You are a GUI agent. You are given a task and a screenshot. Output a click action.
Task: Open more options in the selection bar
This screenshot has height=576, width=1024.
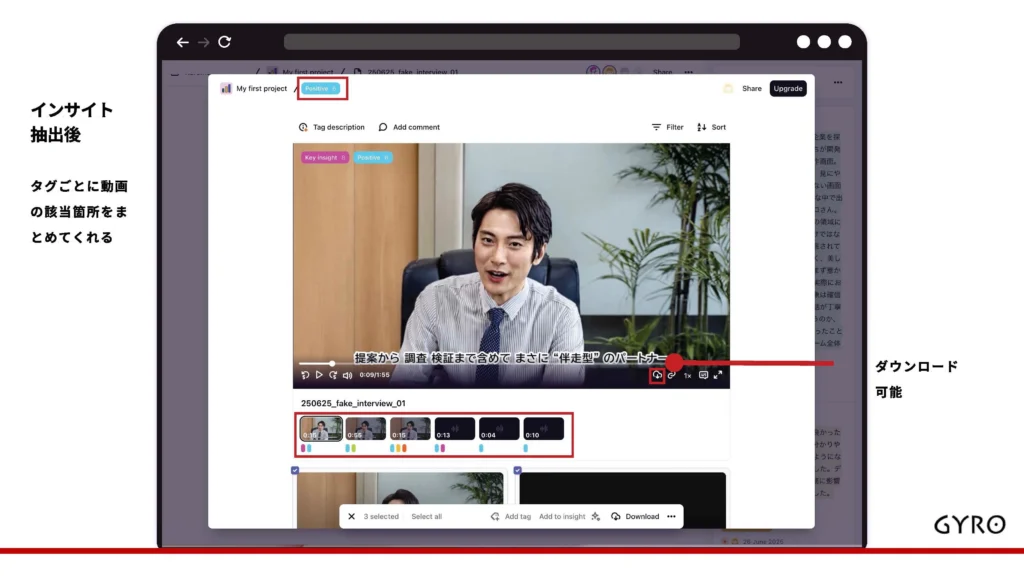pyautogui.click(x=671, y=517)
